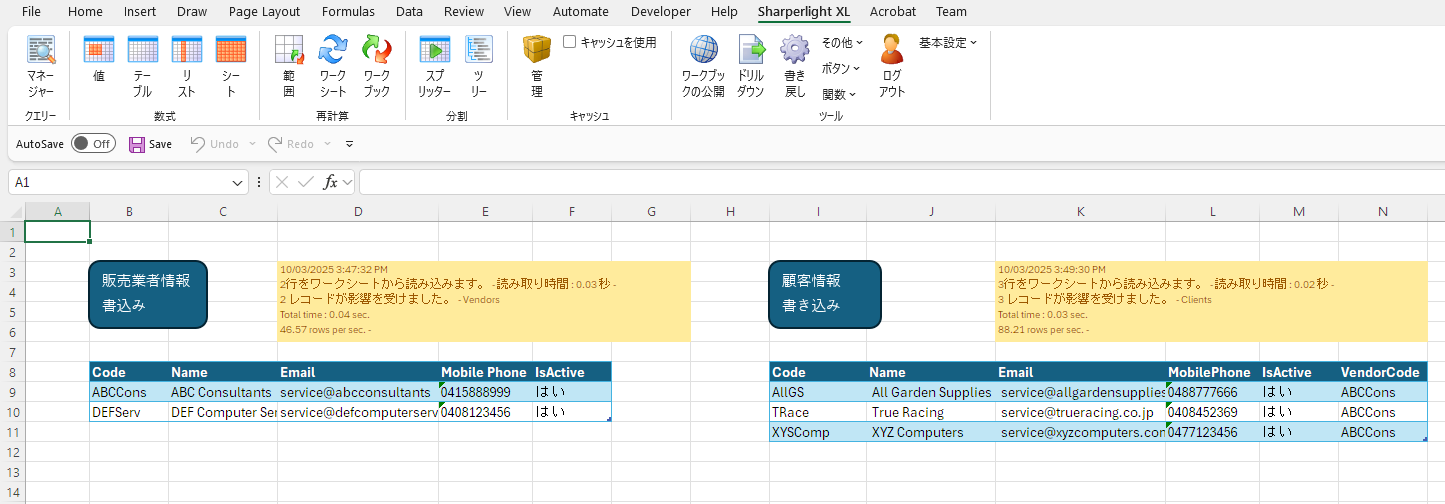Select cell XYZ Computers
This screenshot has height=504, width=1445.
coord(931,432)
